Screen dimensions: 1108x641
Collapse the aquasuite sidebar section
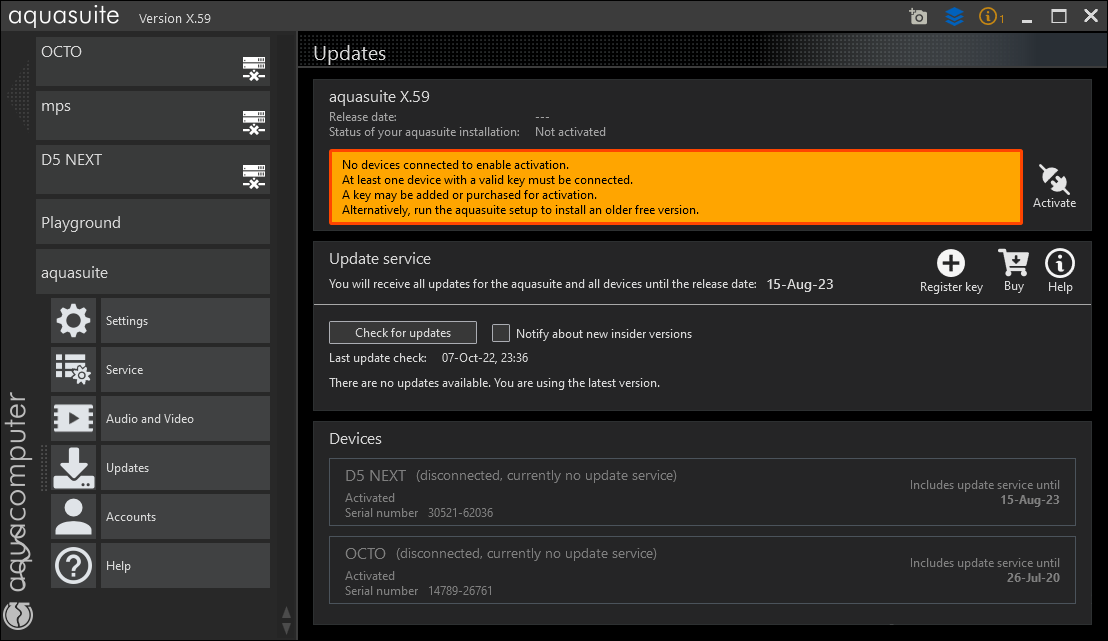click(x=153, y=272)
